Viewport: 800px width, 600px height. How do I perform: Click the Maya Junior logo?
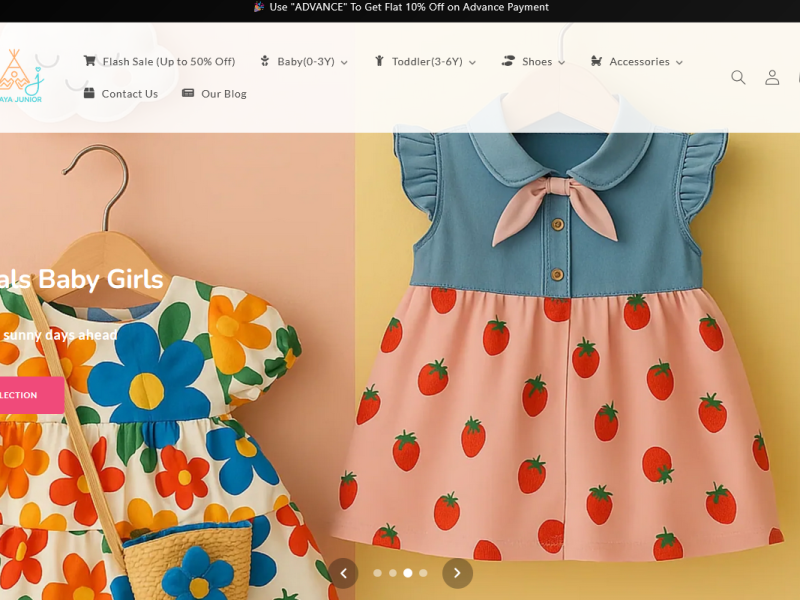(x=20, y=76)
